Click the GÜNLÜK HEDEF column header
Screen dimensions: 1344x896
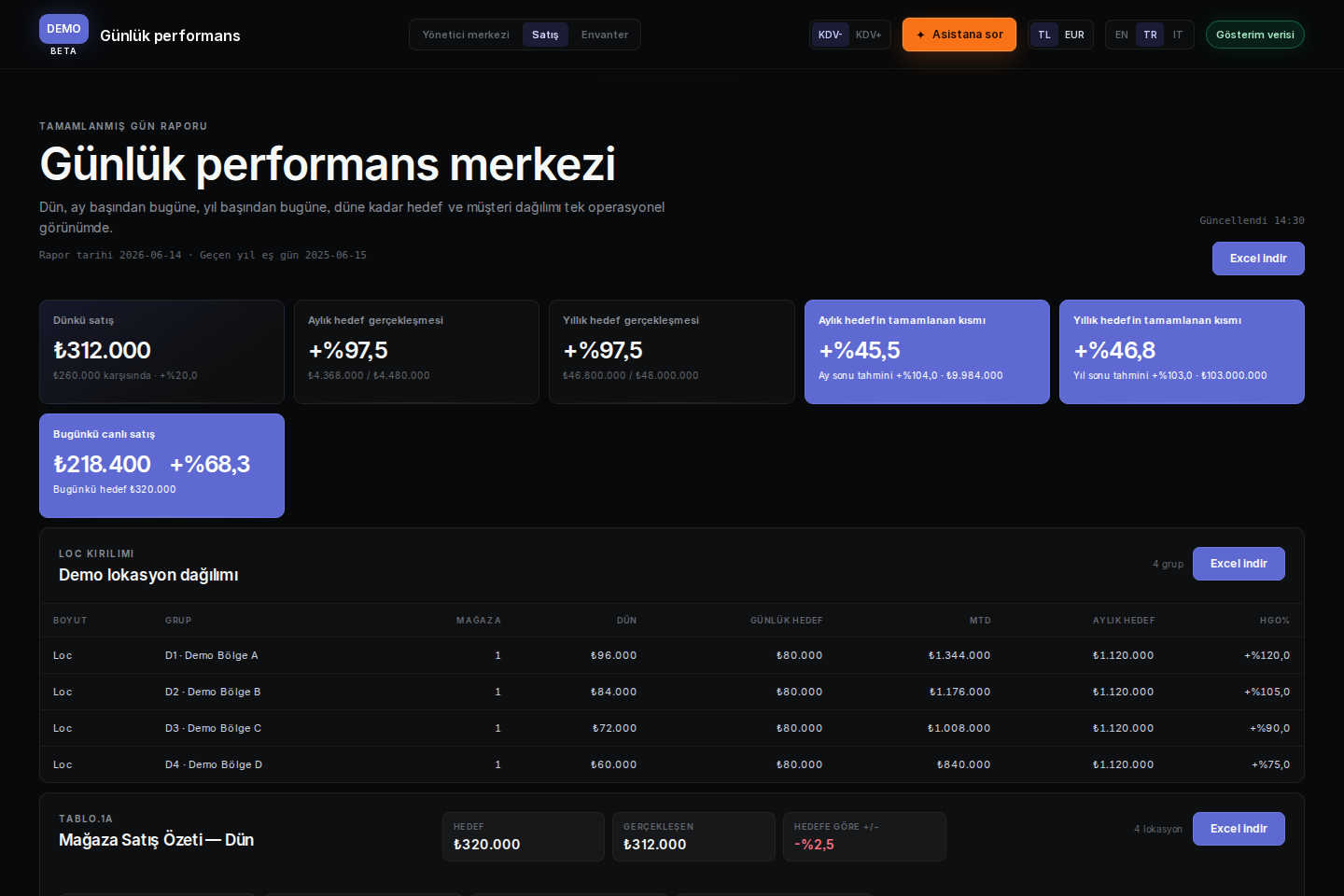coord(787,621)
